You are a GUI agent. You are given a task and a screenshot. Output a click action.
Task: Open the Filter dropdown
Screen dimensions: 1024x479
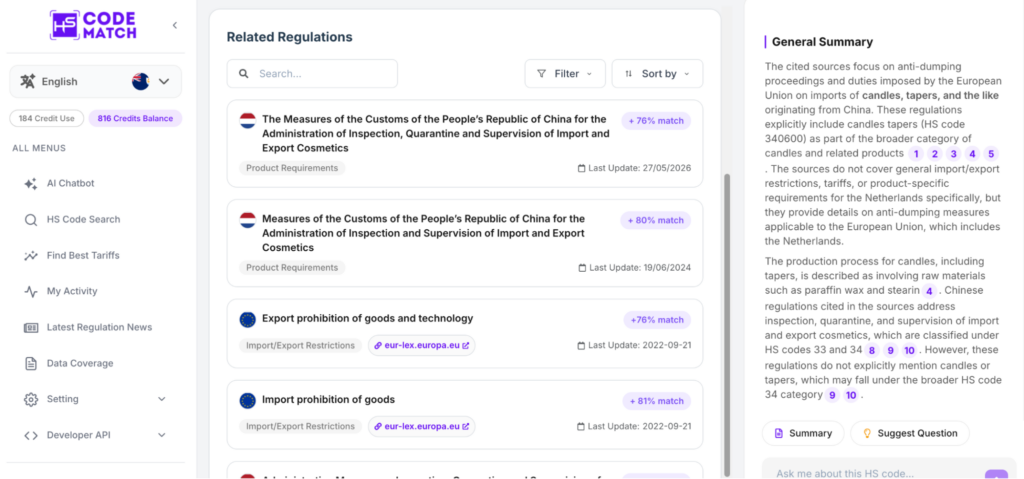point(565,74)
